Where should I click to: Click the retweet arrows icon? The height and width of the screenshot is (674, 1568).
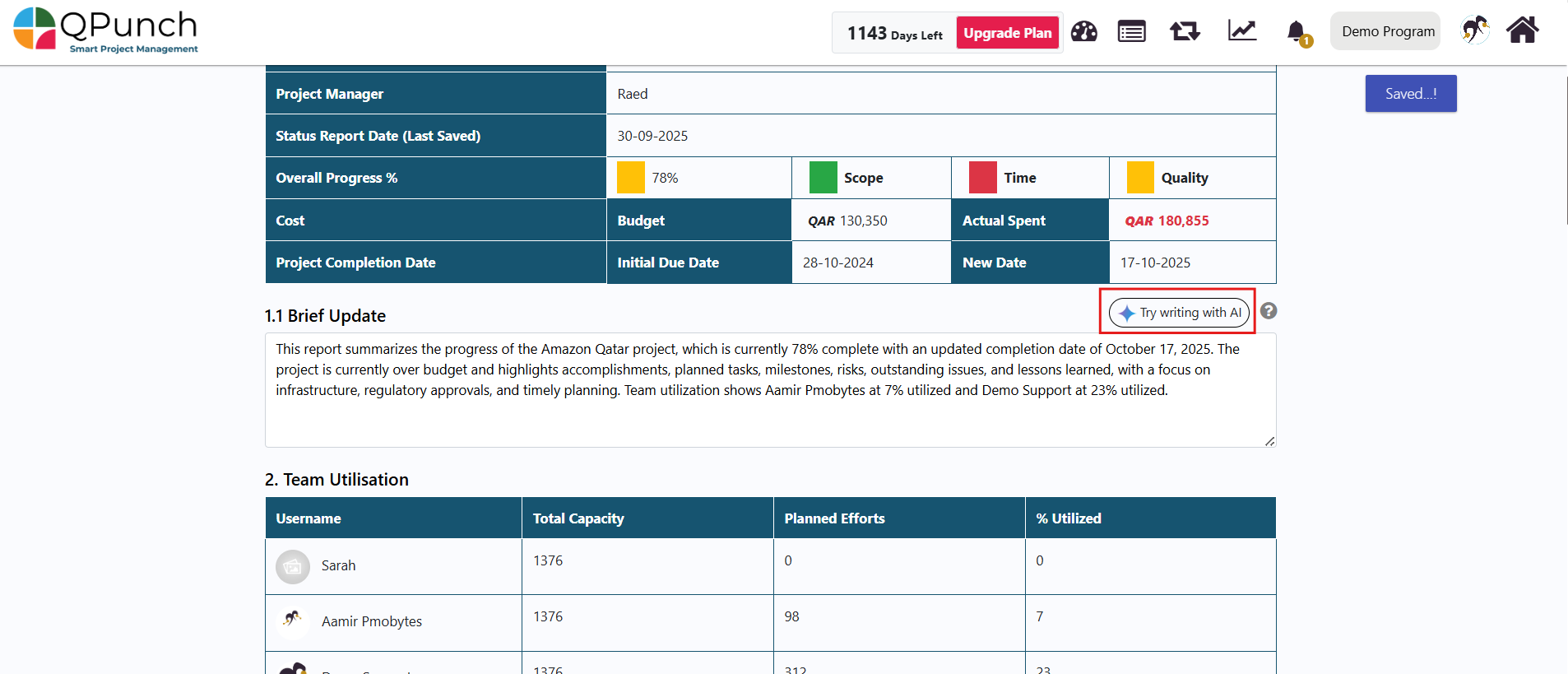[1185, 32]
